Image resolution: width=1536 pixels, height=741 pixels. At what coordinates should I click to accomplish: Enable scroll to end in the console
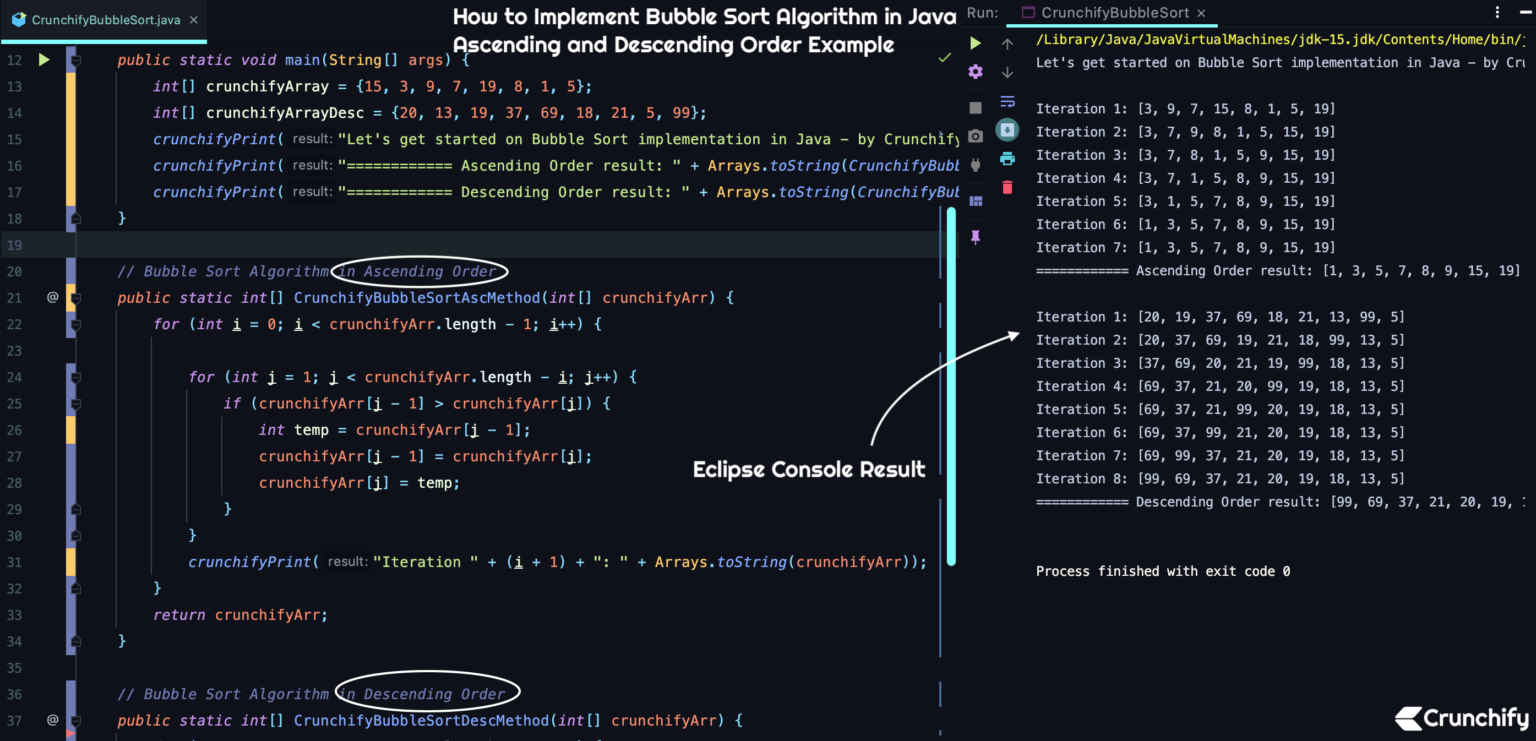coord(1007,128)
